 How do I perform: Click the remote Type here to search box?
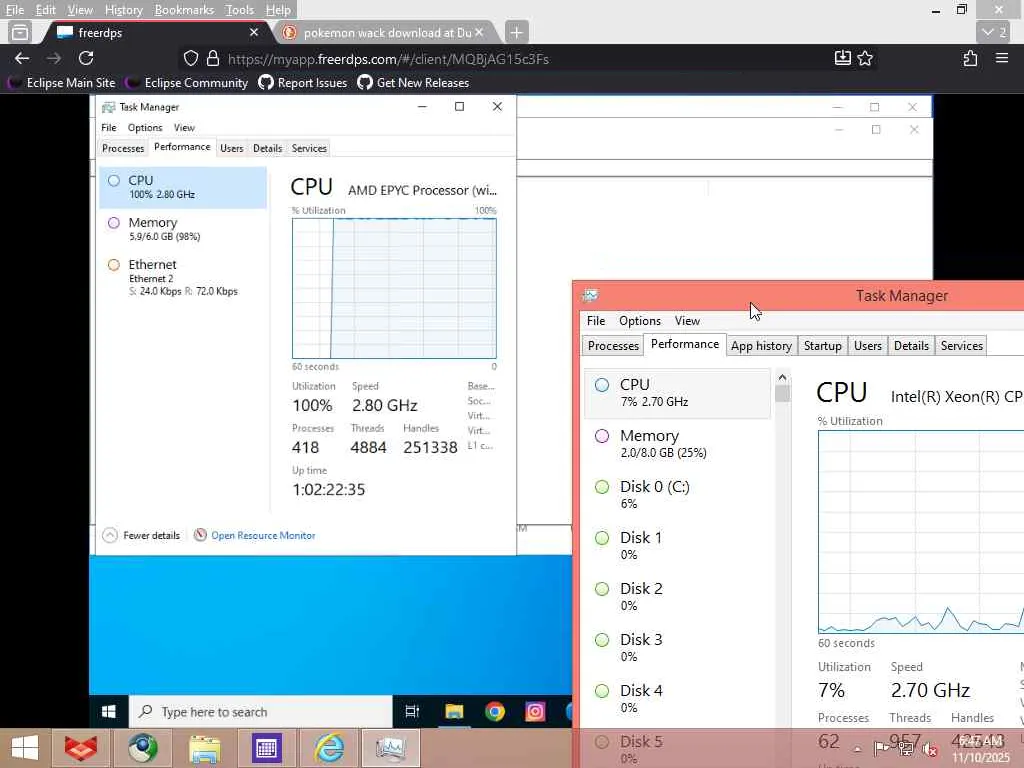click(x=261, y=711)
